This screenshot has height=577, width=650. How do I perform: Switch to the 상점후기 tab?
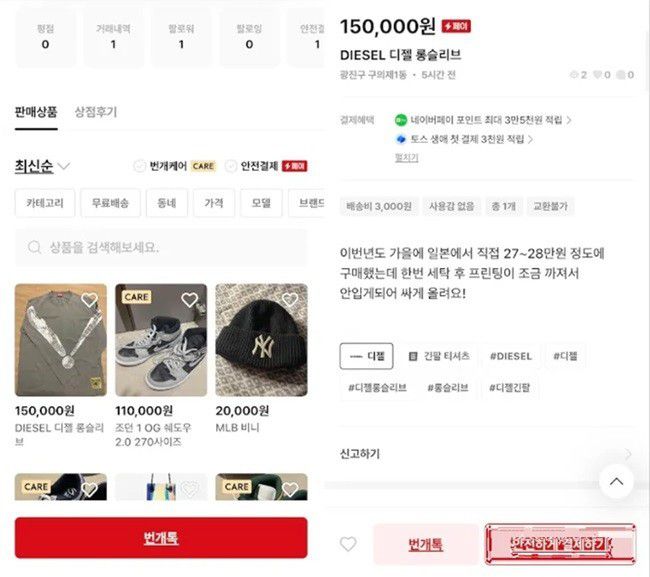pyautogui.click(x=96, y=112)
